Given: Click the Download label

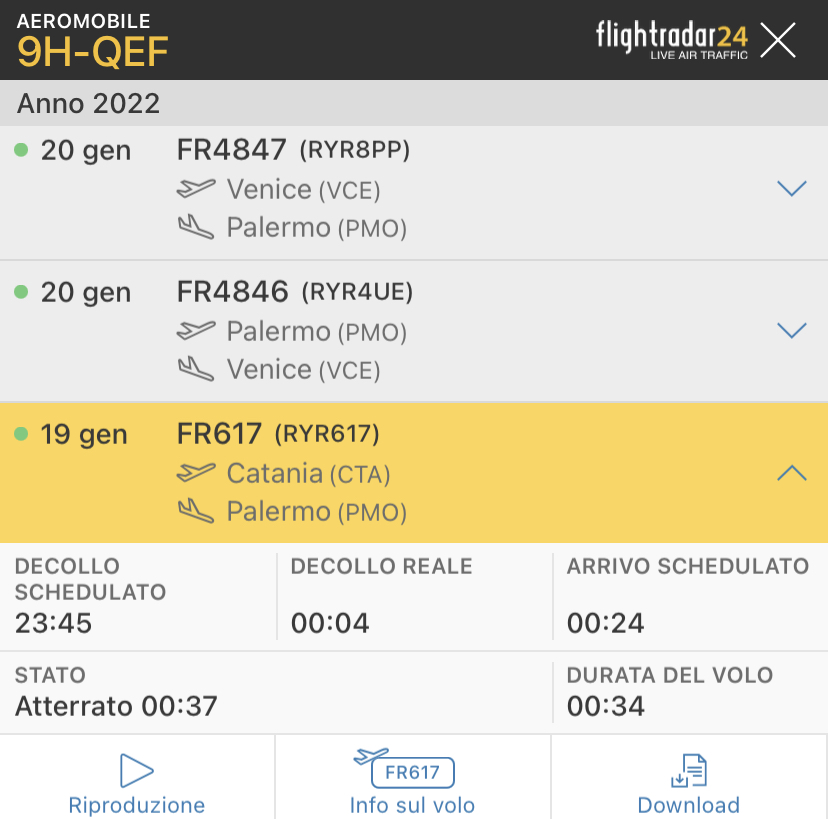Looking at the screenshot, I should pos(689,805).
